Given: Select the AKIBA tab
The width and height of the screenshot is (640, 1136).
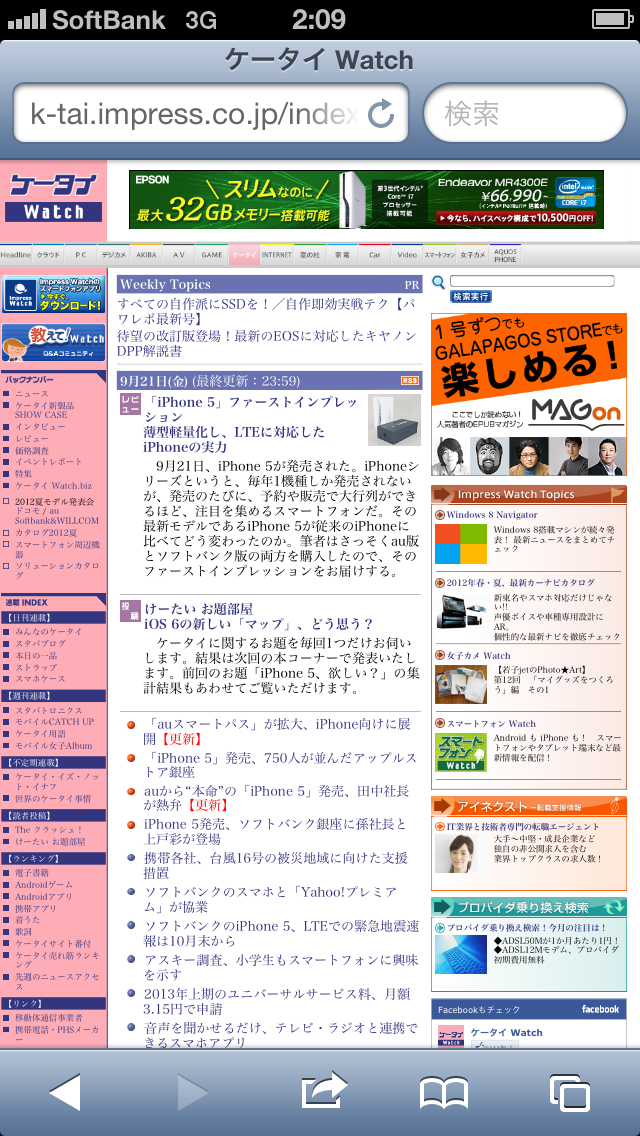Looking at the screenshot, I should (x=146, y=255).
